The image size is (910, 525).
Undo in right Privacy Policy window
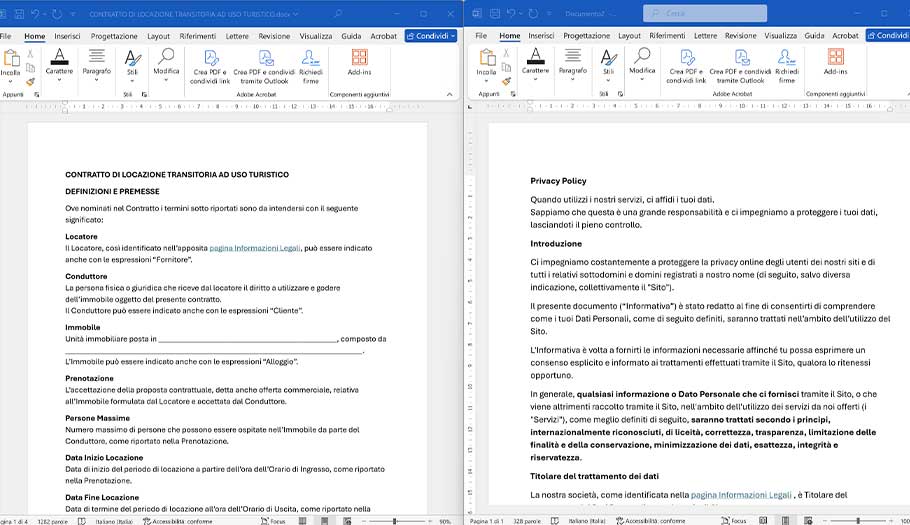pyautogui.click(x=511, y=13)
